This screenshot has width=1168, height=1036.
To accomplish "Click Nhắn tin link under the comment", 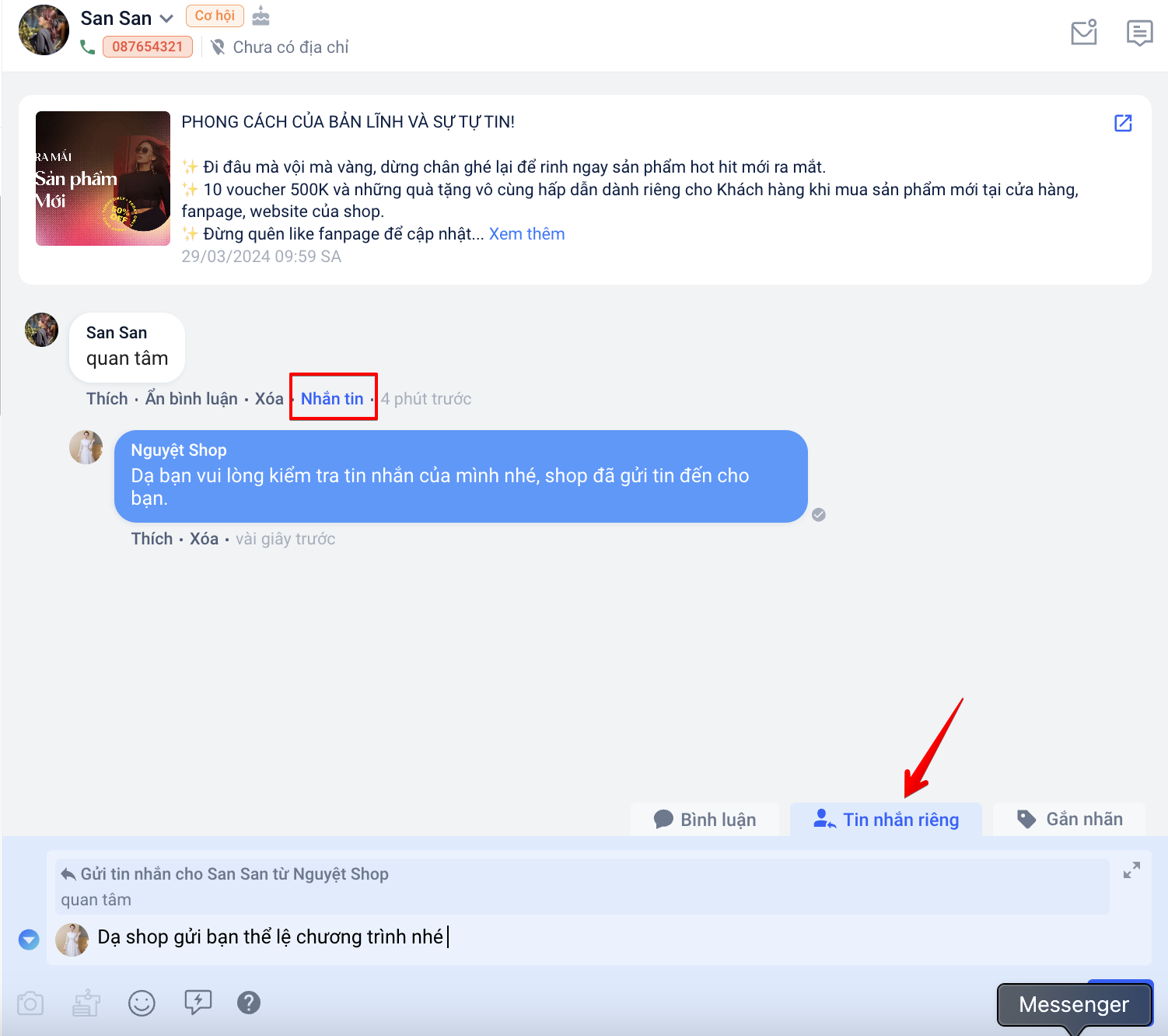I will tap(332, 399).
